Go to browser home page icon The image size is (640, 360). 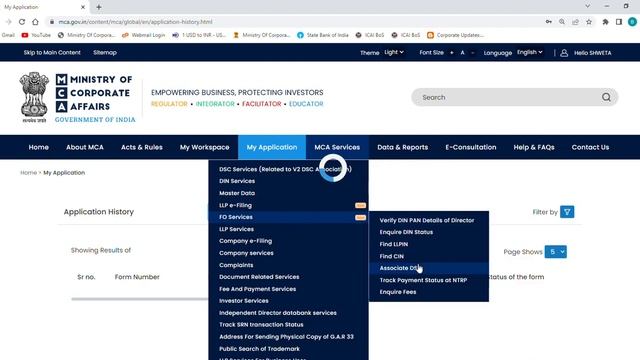click(x=36, y=22)
